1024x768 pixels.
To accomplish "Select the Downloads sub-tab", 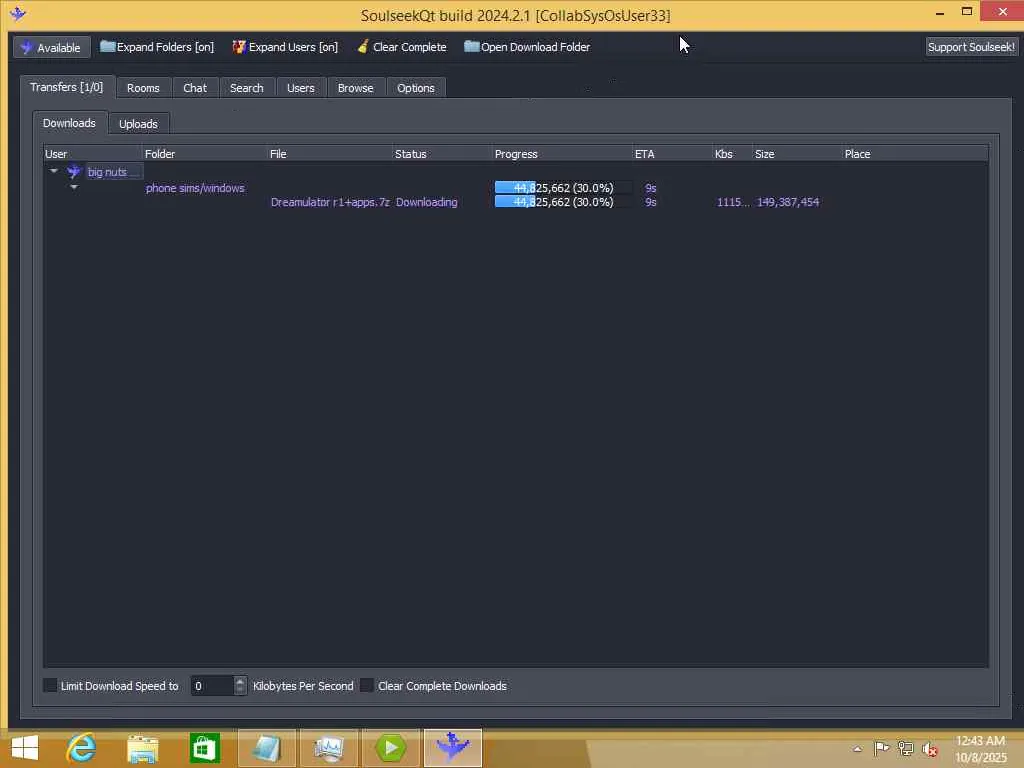I will tap(69, 123).
